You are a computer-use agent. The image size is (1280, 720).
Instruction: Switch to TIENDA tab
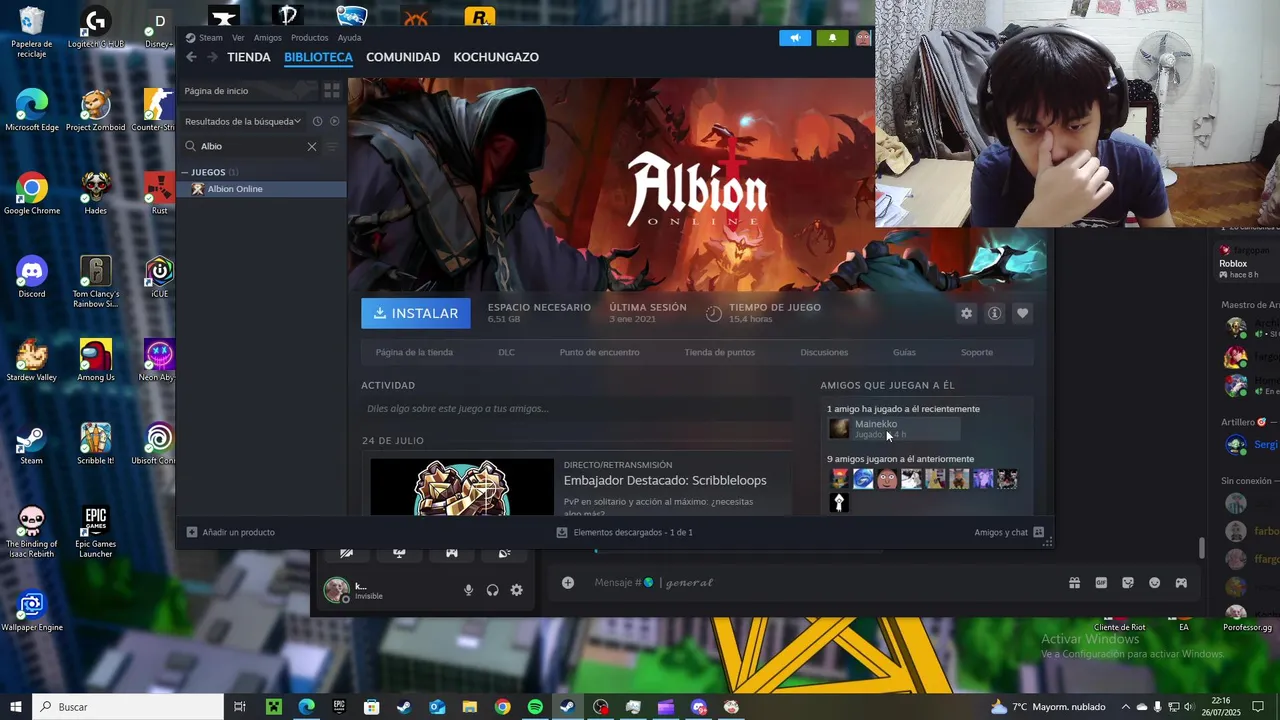[x=249, y=57]
